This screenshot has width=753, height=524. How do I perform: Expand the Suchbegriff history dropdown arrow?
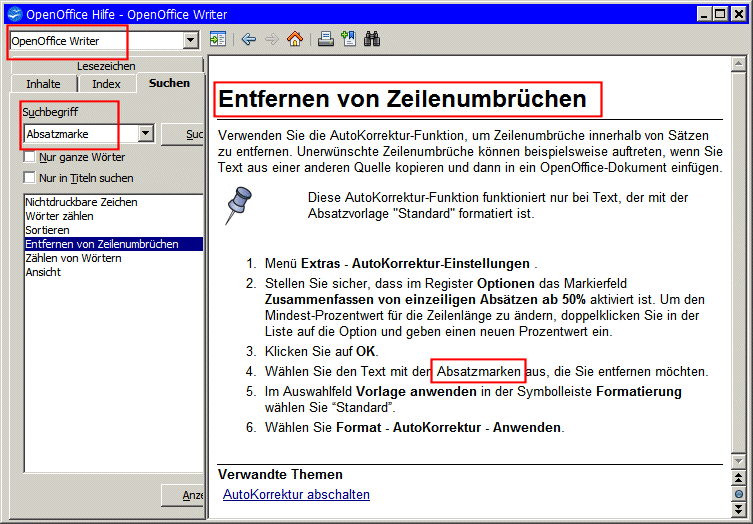click(x=146, y=134)
